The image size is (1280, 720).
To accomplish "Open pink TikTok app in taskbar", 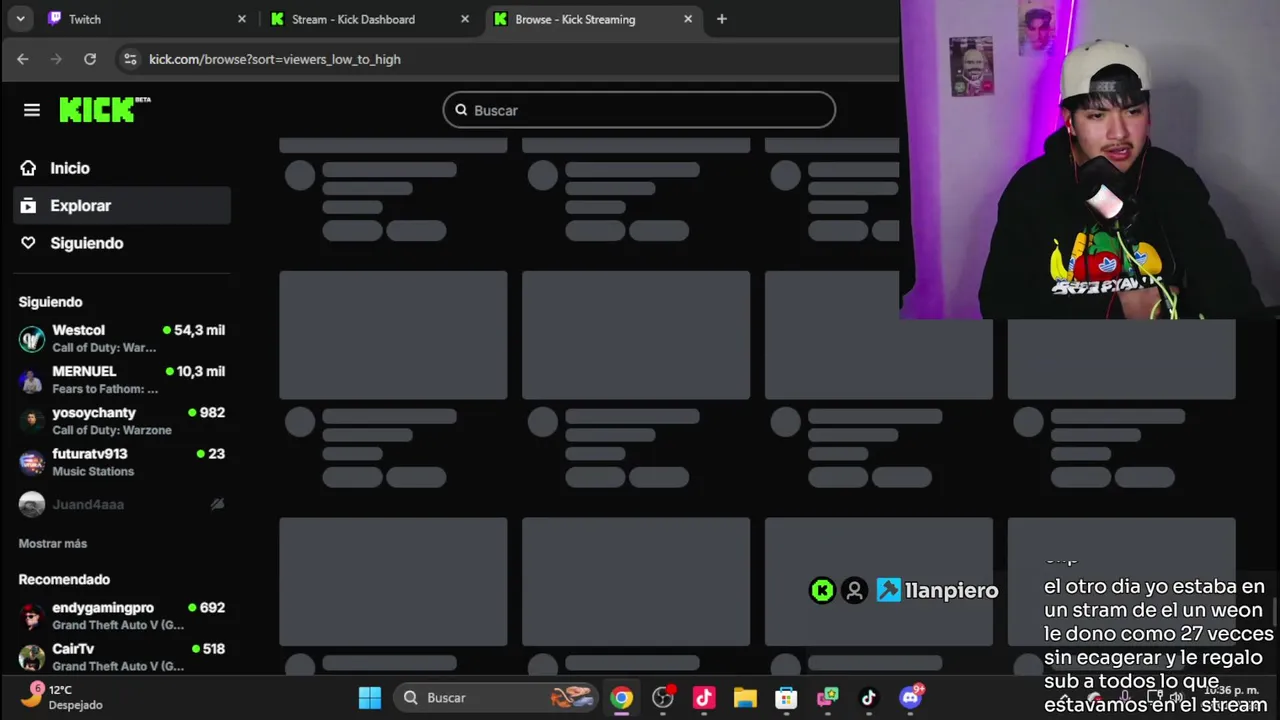I will click(704, 698).
